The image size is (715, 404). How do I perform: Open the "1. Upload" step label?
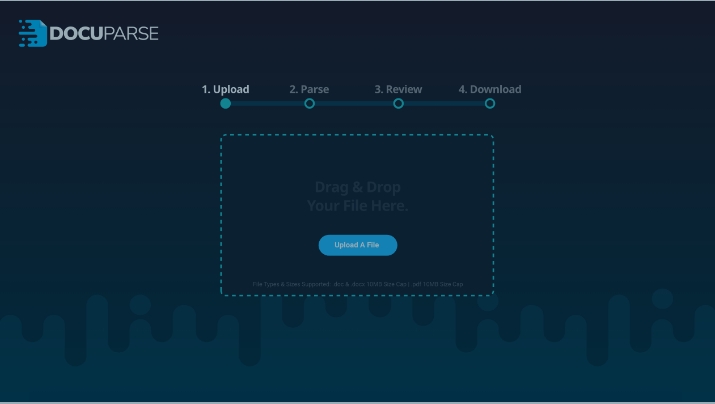click(225, 89)
